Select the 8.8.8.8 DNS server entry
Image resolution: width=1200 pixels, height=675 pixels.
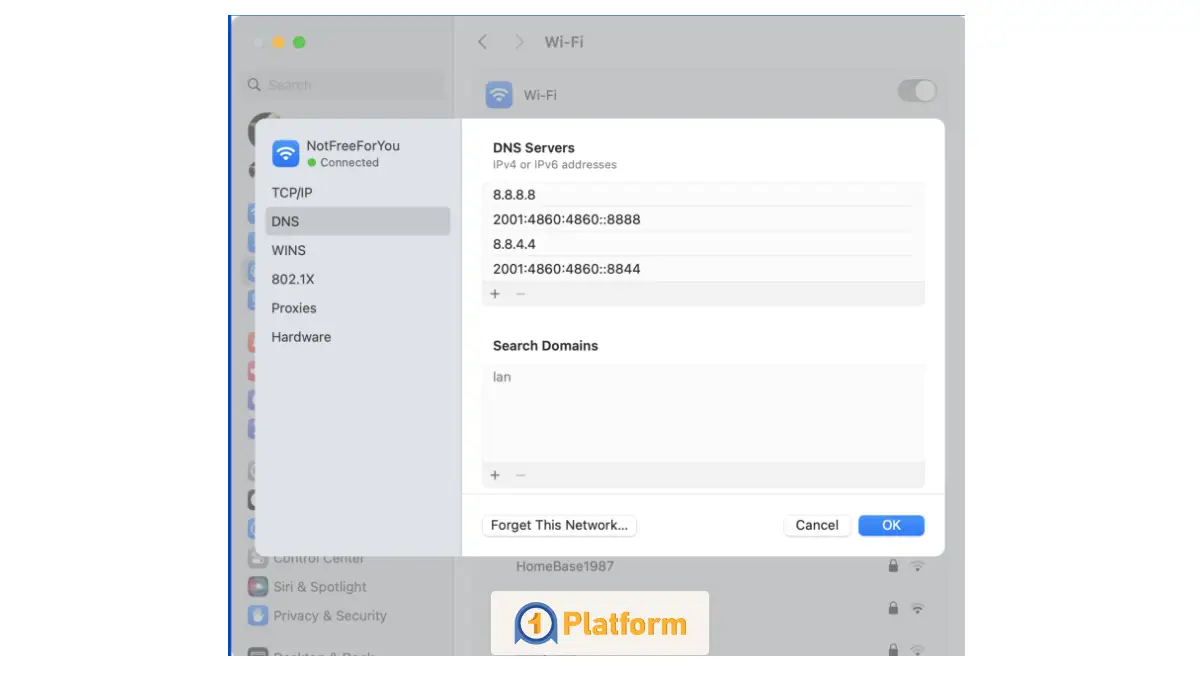point(514,194)
